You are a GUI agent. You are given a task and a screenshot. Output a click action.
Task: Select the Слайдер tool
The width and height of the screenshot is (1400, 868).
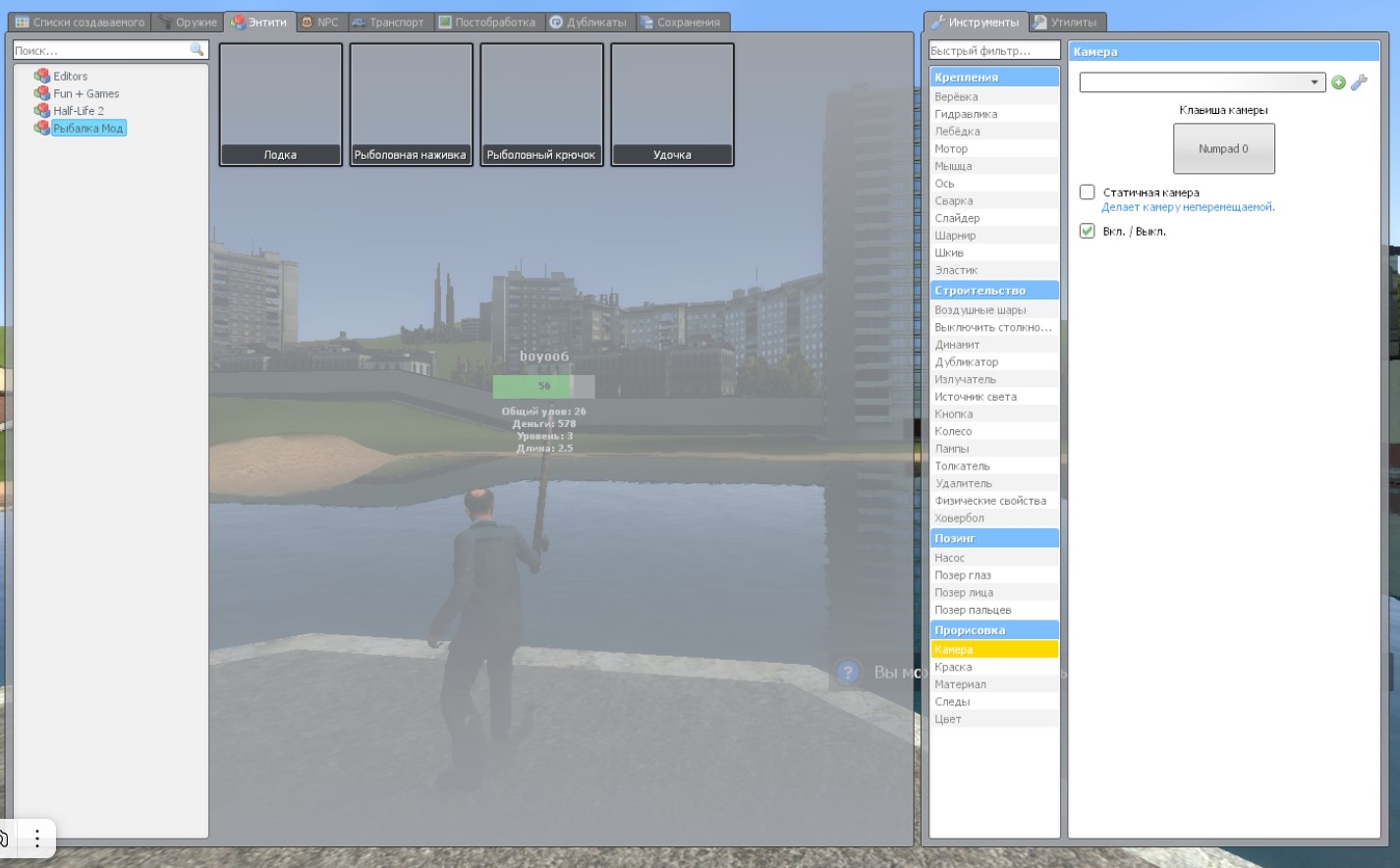[x=994, y=218]
